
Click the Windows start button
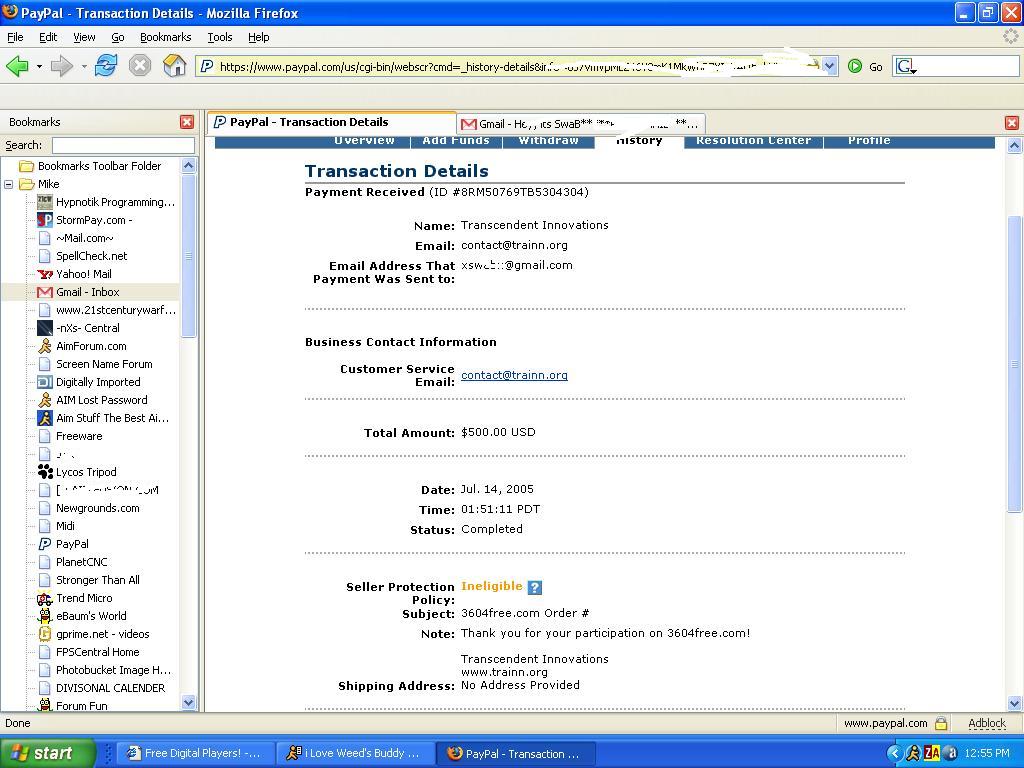coord(46,753)
